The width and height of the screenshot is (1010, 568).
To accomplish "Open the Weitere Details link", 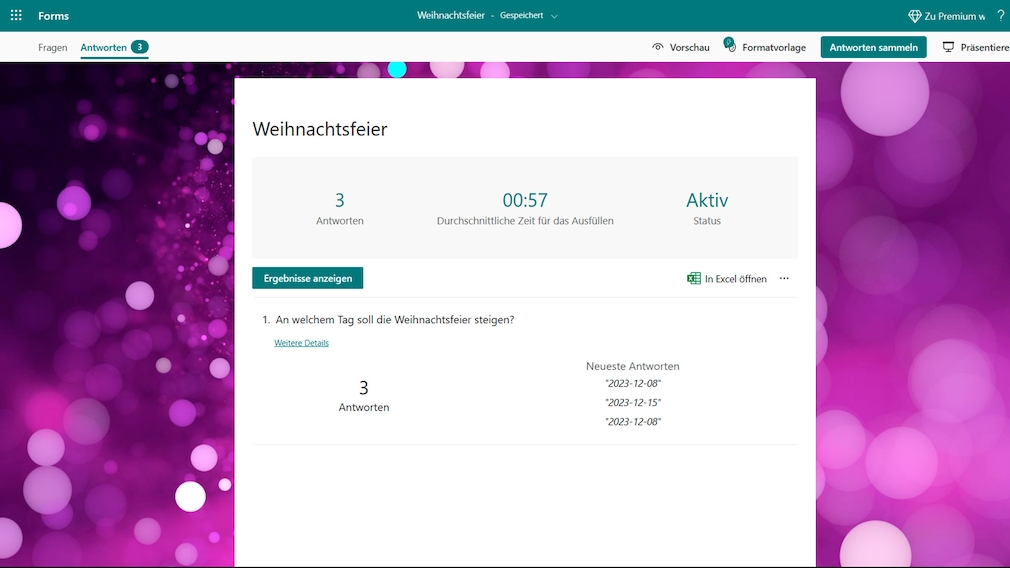I will pos(301,343).
